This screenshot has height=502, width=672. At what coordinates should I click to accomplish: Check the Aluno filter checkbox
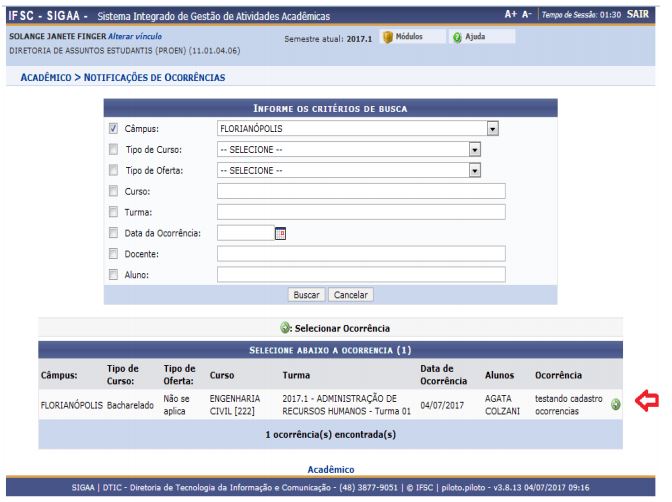[113, 275]
